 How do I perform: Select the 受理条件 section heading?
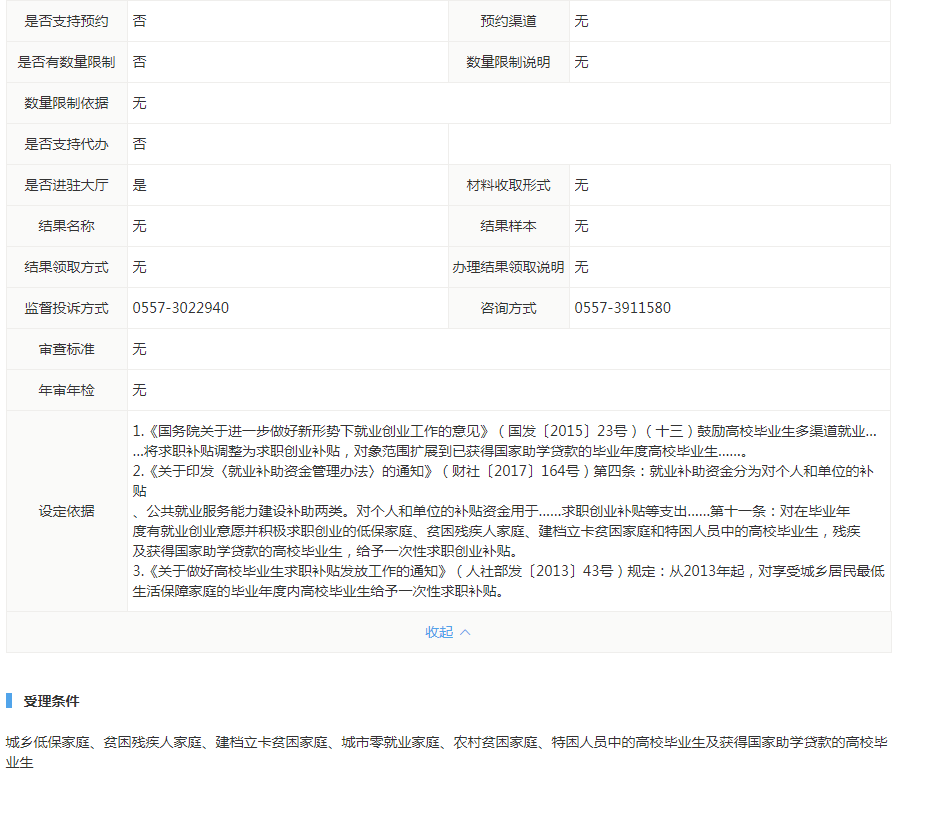[x=51, y=701]
